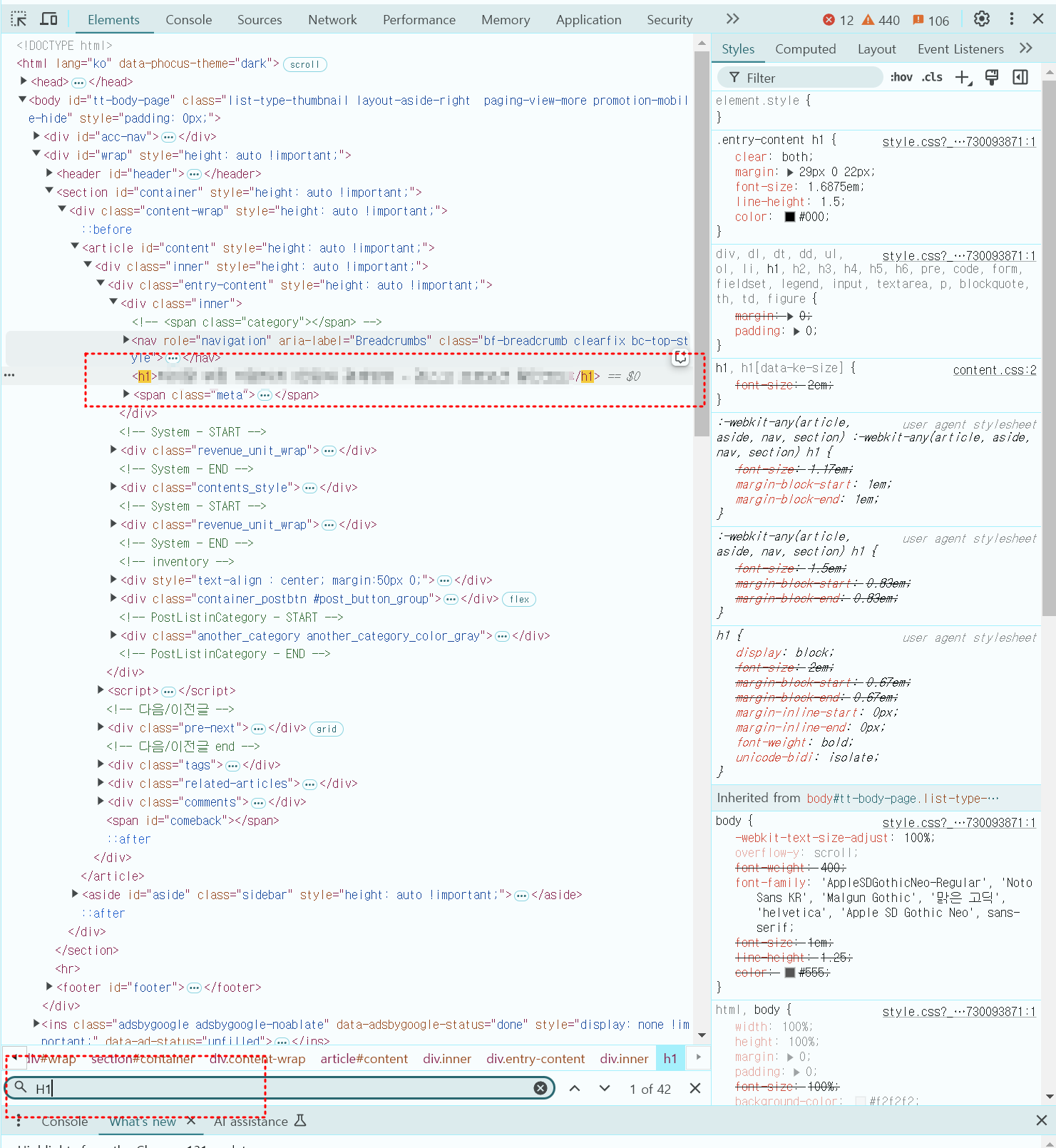Open style.css link for body rule

tap(959, 823)
